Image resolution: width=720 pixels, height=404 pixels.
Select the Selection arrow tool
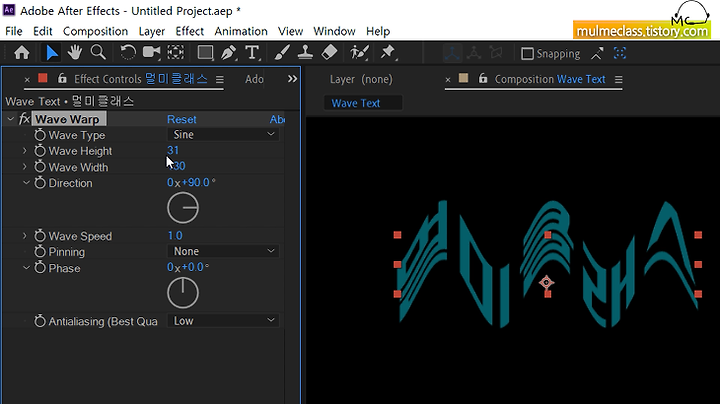pos(51,53)
